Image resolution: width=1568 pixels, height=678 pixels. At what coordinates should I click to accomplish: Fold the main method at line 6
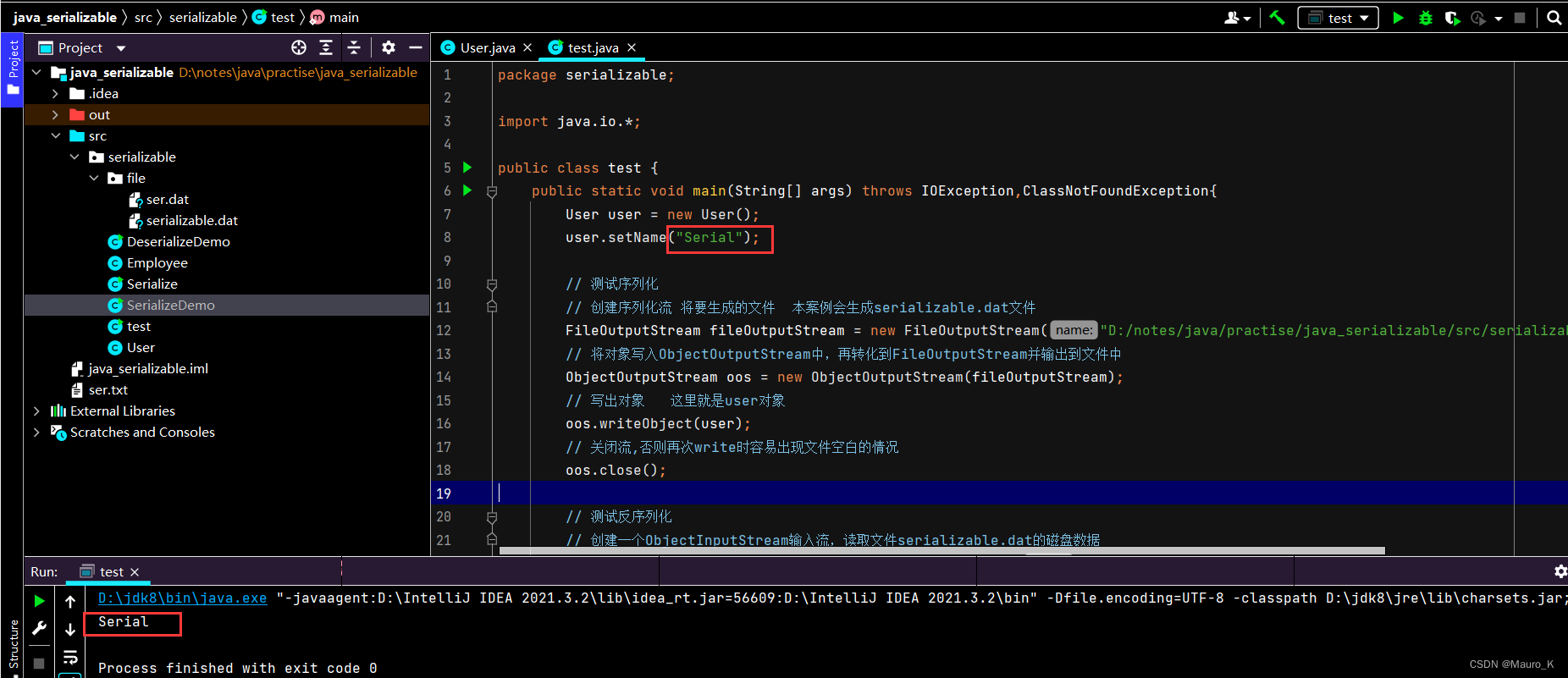(492, 191)
